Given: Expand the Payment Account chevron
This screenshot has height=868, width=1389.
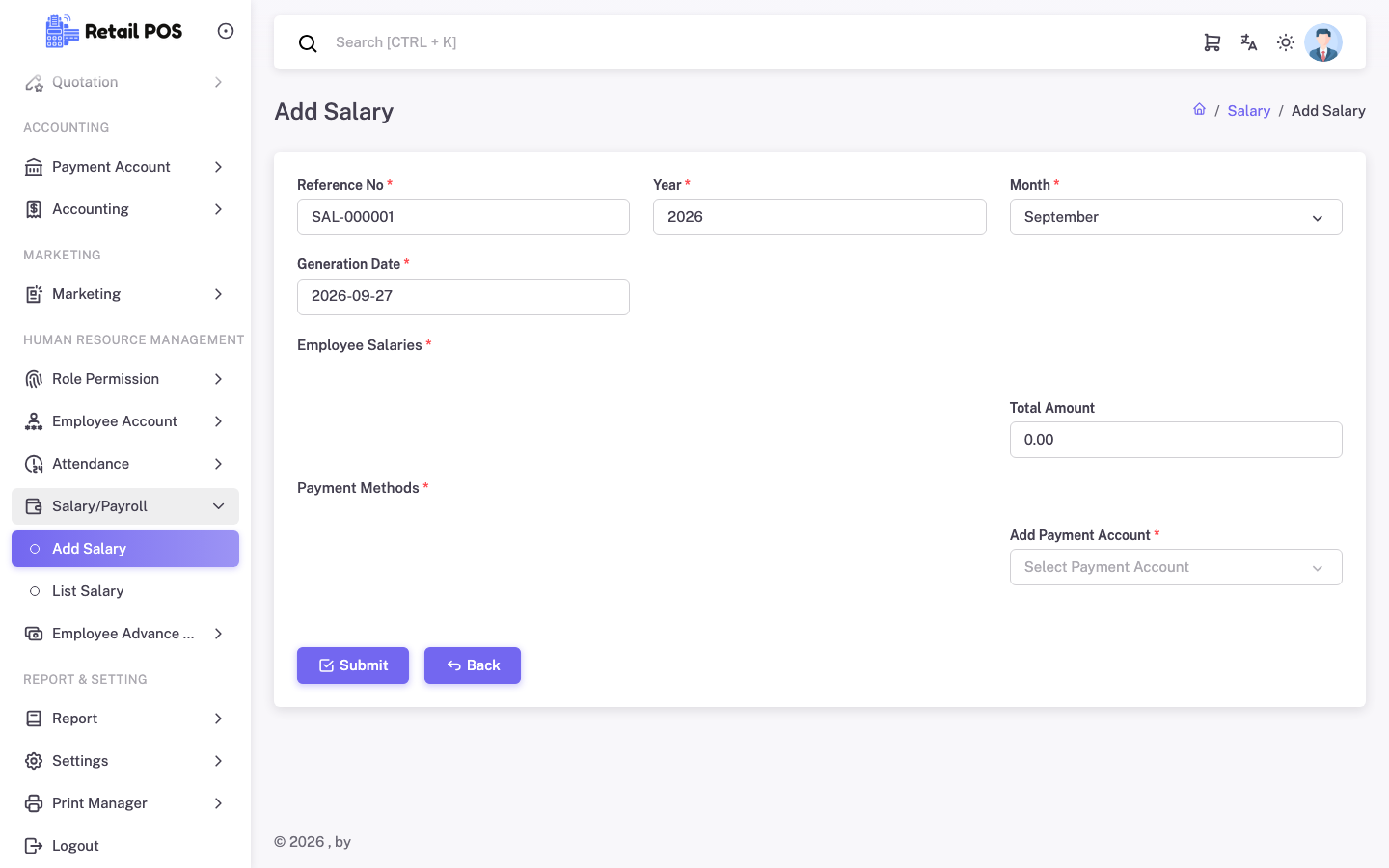Looking at the screenshot, I should 218,167.
